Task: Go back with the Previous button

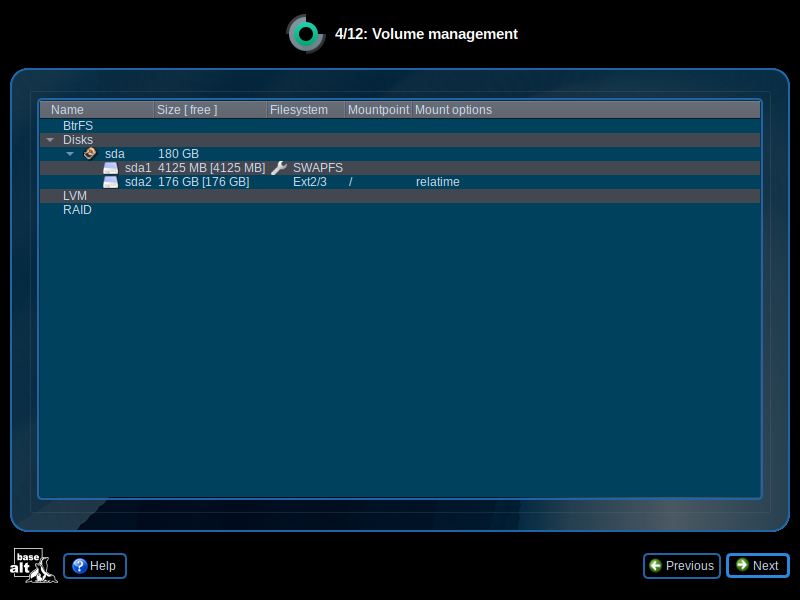Action: coord(682,566)
